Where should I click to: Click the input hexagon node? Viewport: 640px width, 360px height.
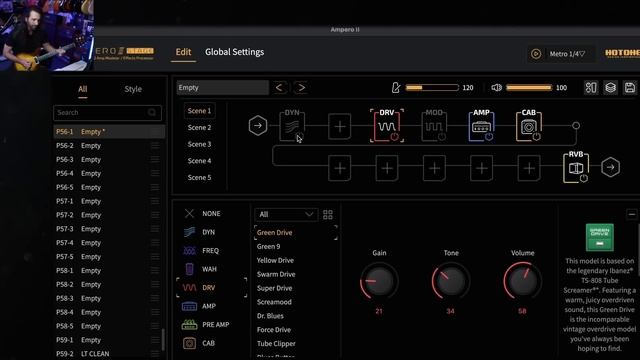(x=258, y=126)
